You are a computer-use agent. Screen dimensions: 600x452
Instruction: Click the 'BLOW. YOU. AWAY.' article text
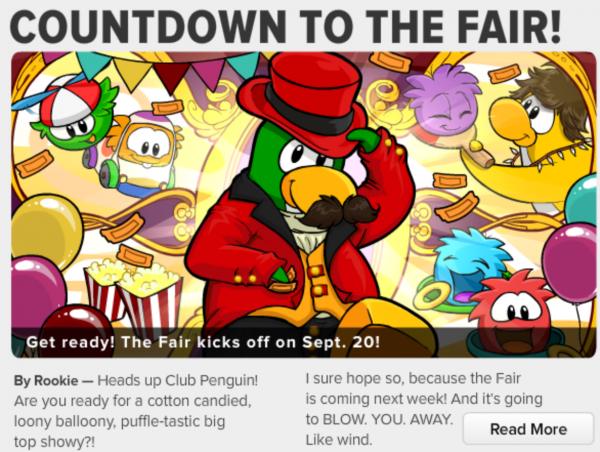pos(388,419)
